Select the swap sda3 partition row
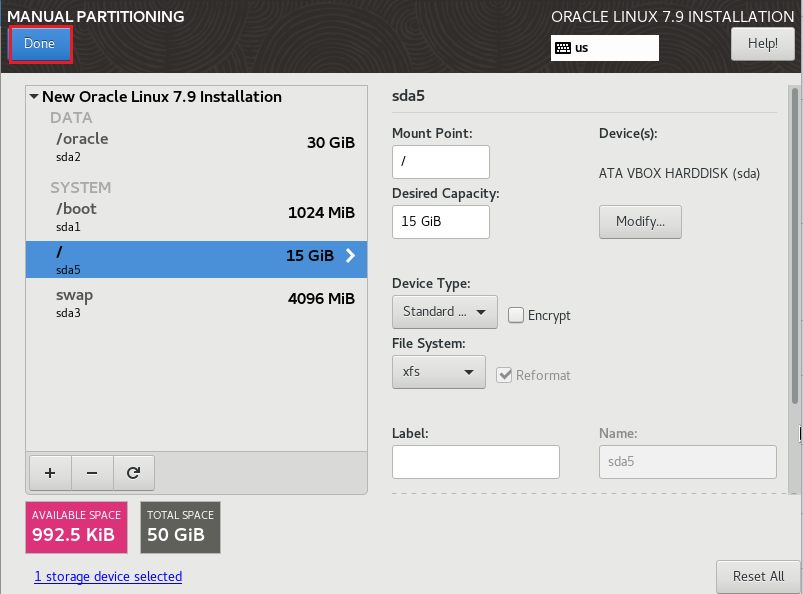 coord(197,303)
